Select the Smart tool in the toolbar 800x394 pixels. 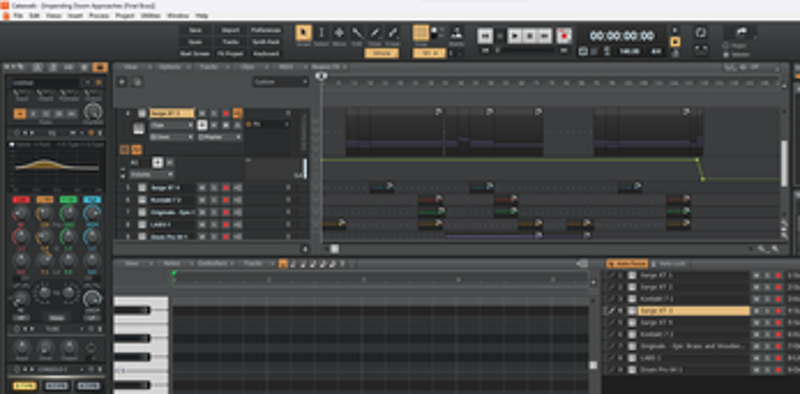pyautogui.click(x=304, y=33)
